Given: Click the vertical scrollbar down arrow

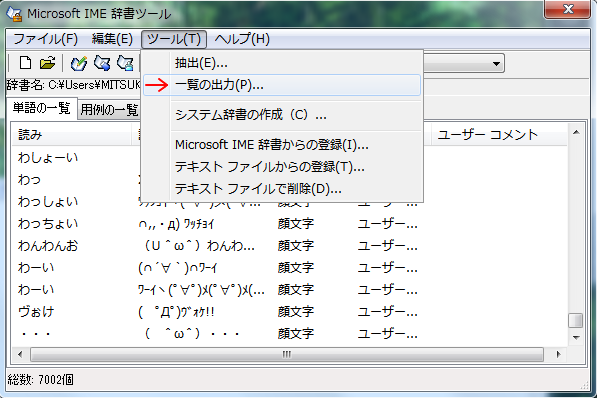Looking at the screenshot, I should pos(576,337).
